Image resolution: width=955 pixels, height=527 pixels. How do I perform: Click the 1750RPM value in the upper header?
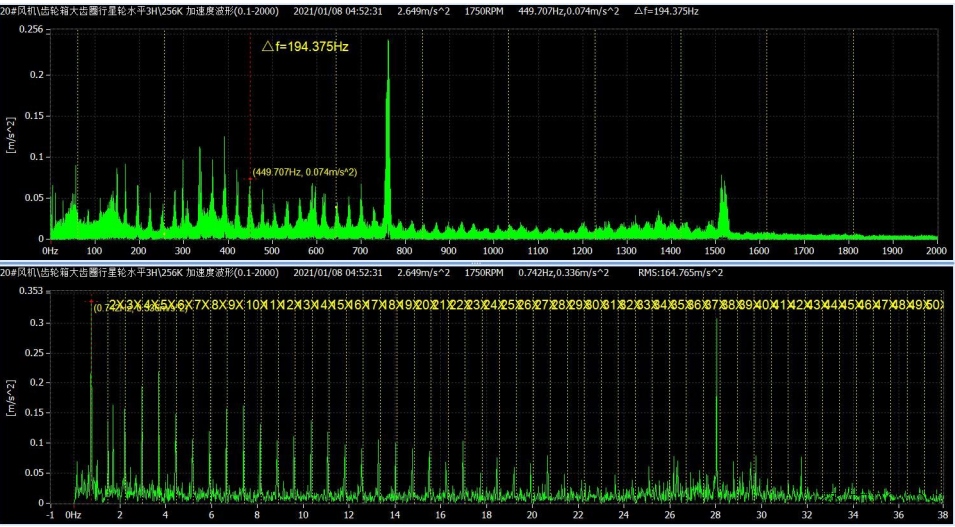[486, 11]
